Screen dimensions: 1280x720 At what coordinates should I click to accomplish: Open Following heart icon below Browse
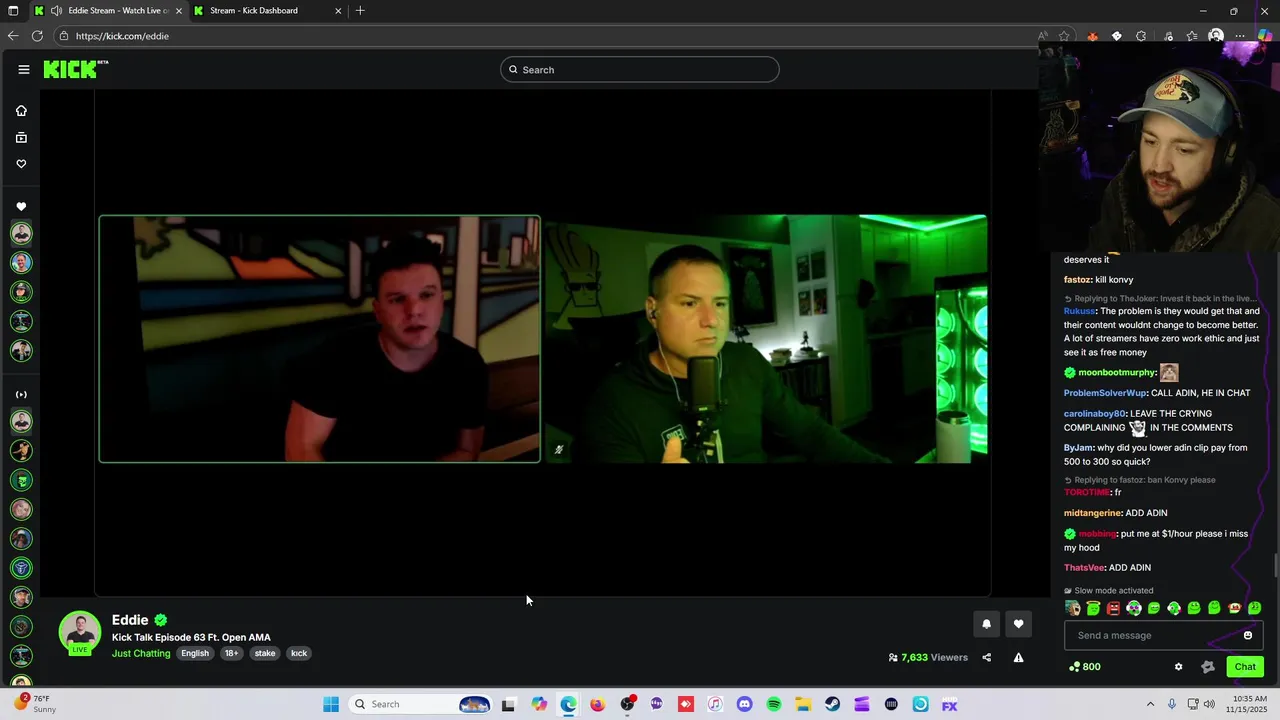coord(21,163)
